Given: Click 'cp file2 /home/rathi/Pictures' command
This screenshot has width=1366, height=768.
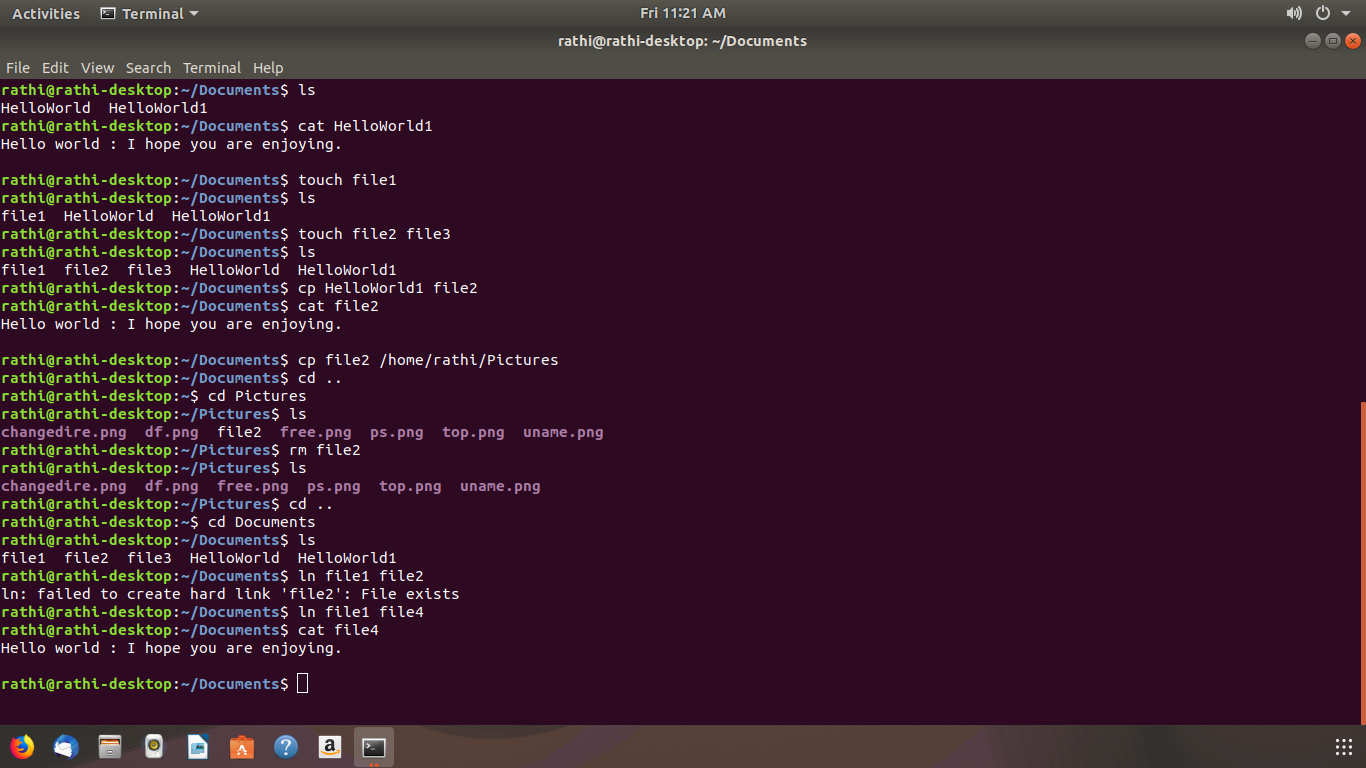Looking at the screenshot, I should pos(428,360).
